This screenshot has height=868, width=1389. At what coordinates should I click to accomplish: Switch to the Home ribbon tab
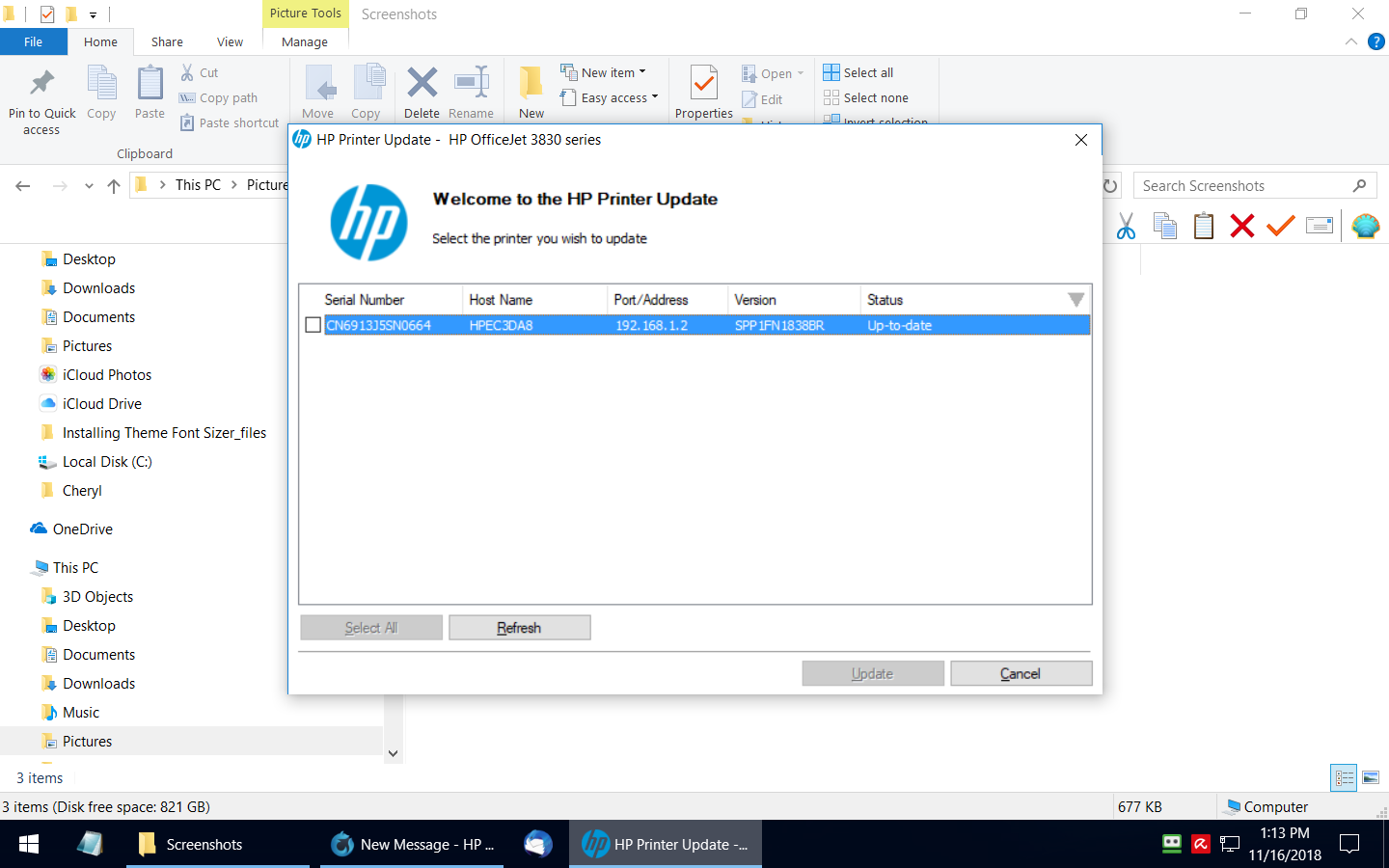tap(100, 41)
